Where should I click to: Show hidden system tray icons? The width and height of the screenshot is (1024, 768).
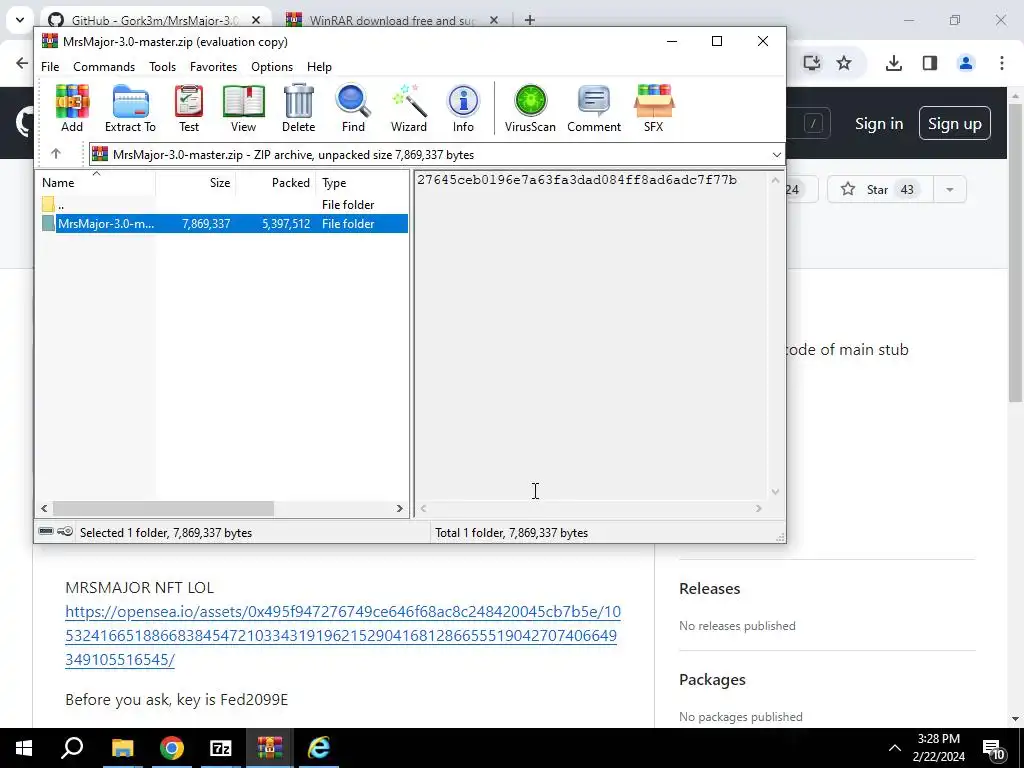point(895,748)
